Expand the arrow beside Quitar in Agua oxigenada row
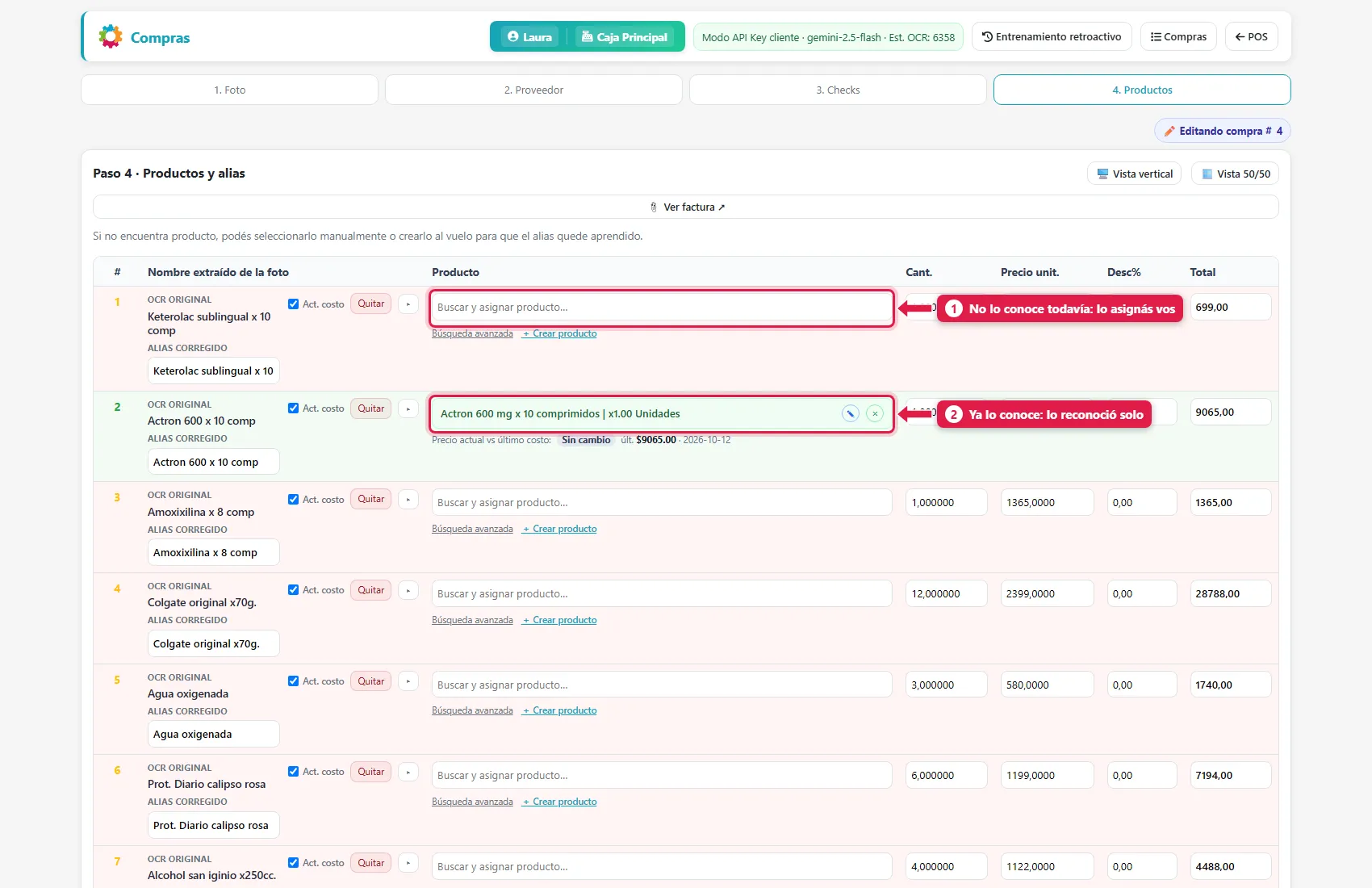The width and height of the screenshot is (1372, 888). (408, 681)
